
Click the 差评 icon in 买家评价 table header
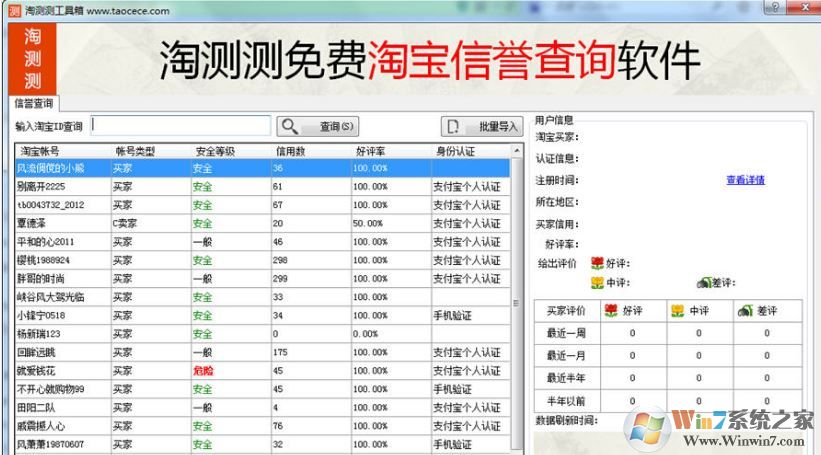(745, 310)
